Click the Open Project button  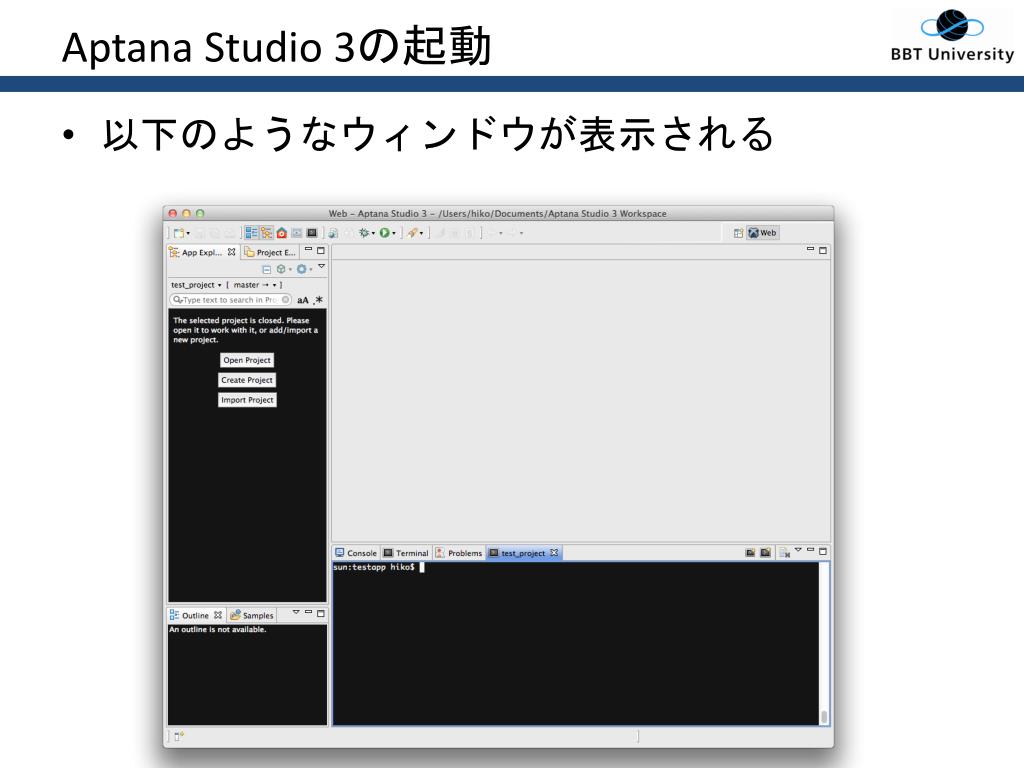tap(247, 360)
